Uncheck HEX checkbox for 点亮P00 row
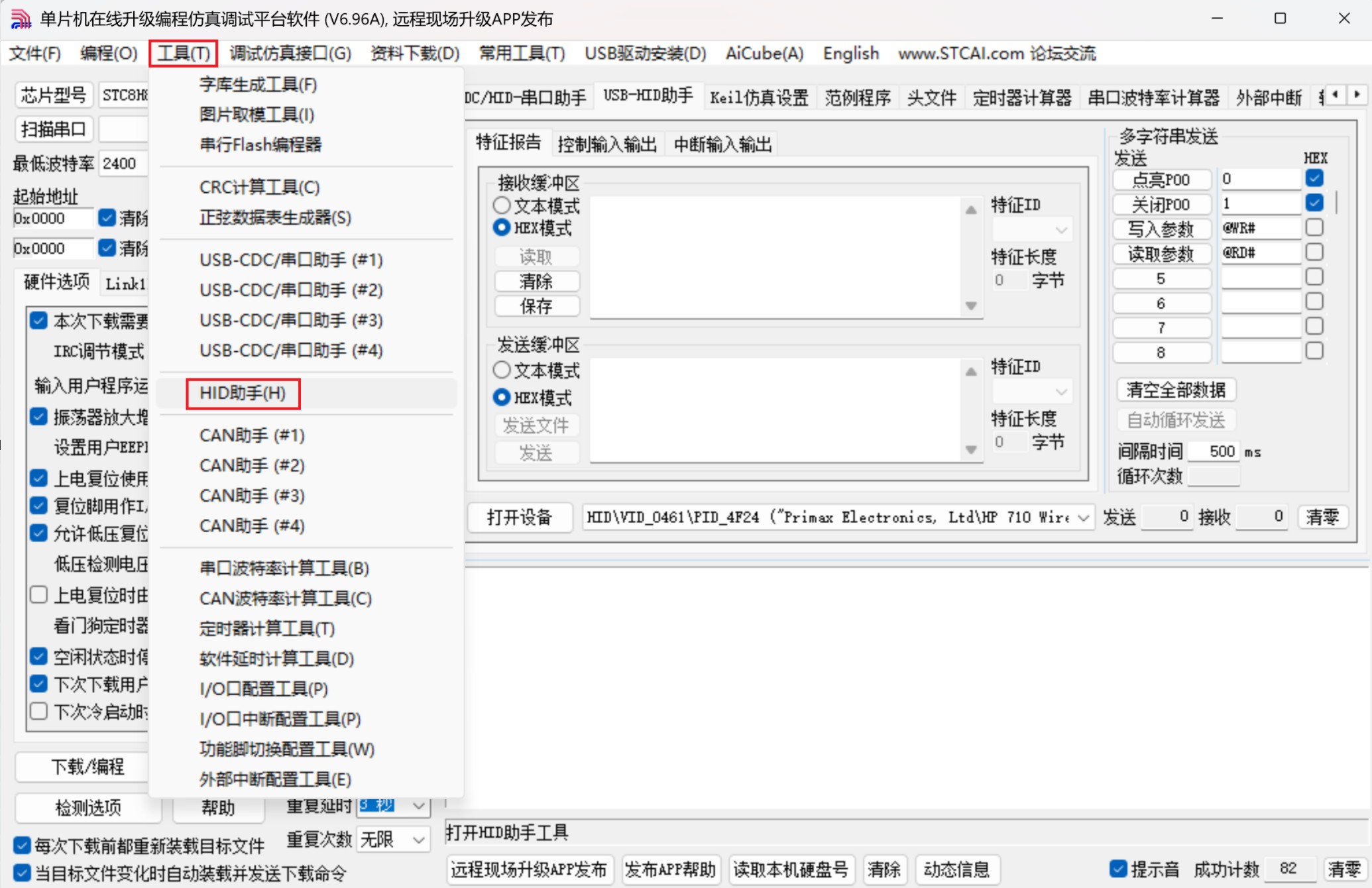 [1314, 178]
